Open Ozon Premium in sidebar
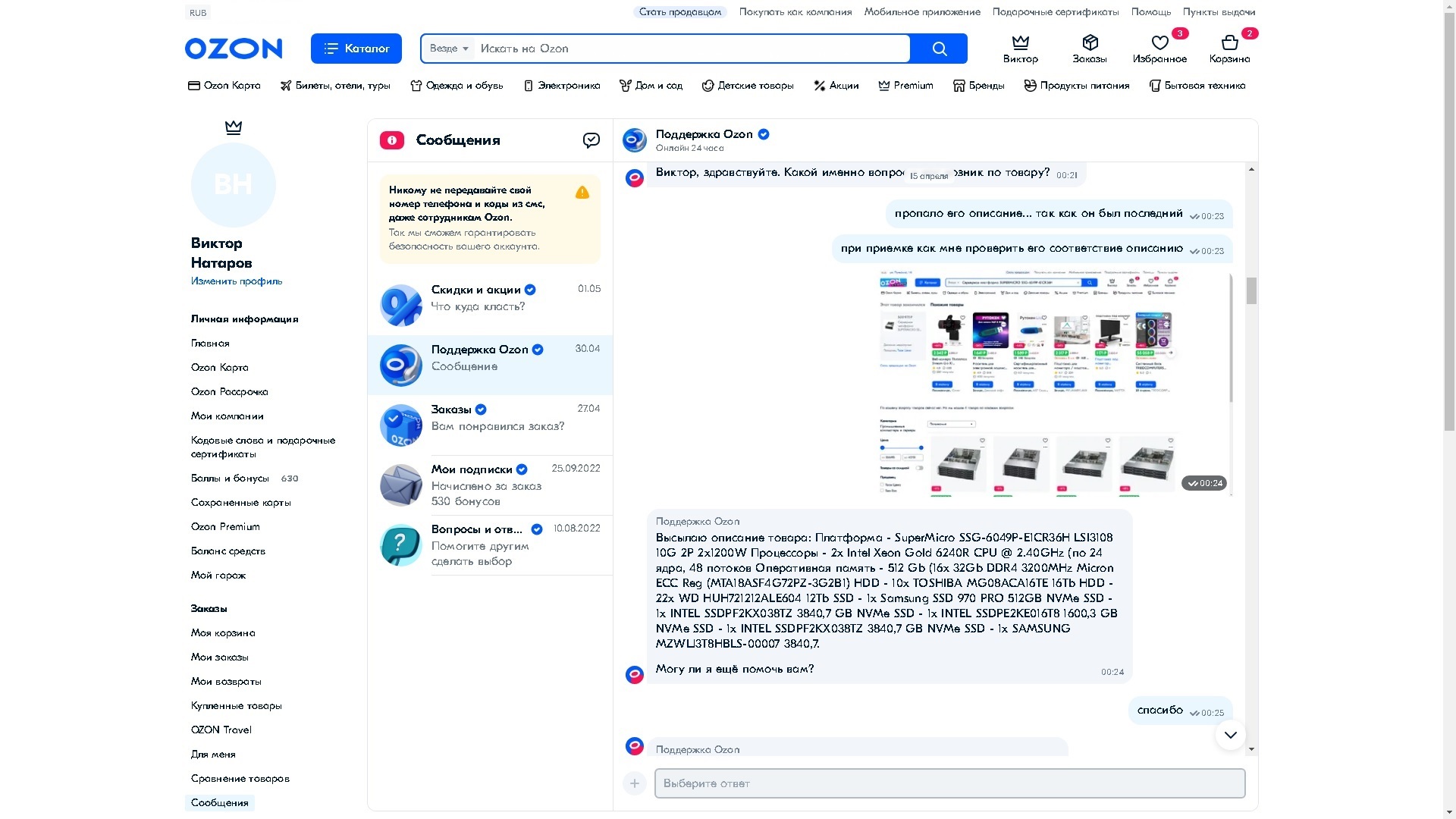Viewport: 1456px width, 819px height. (x=225, y=527)
